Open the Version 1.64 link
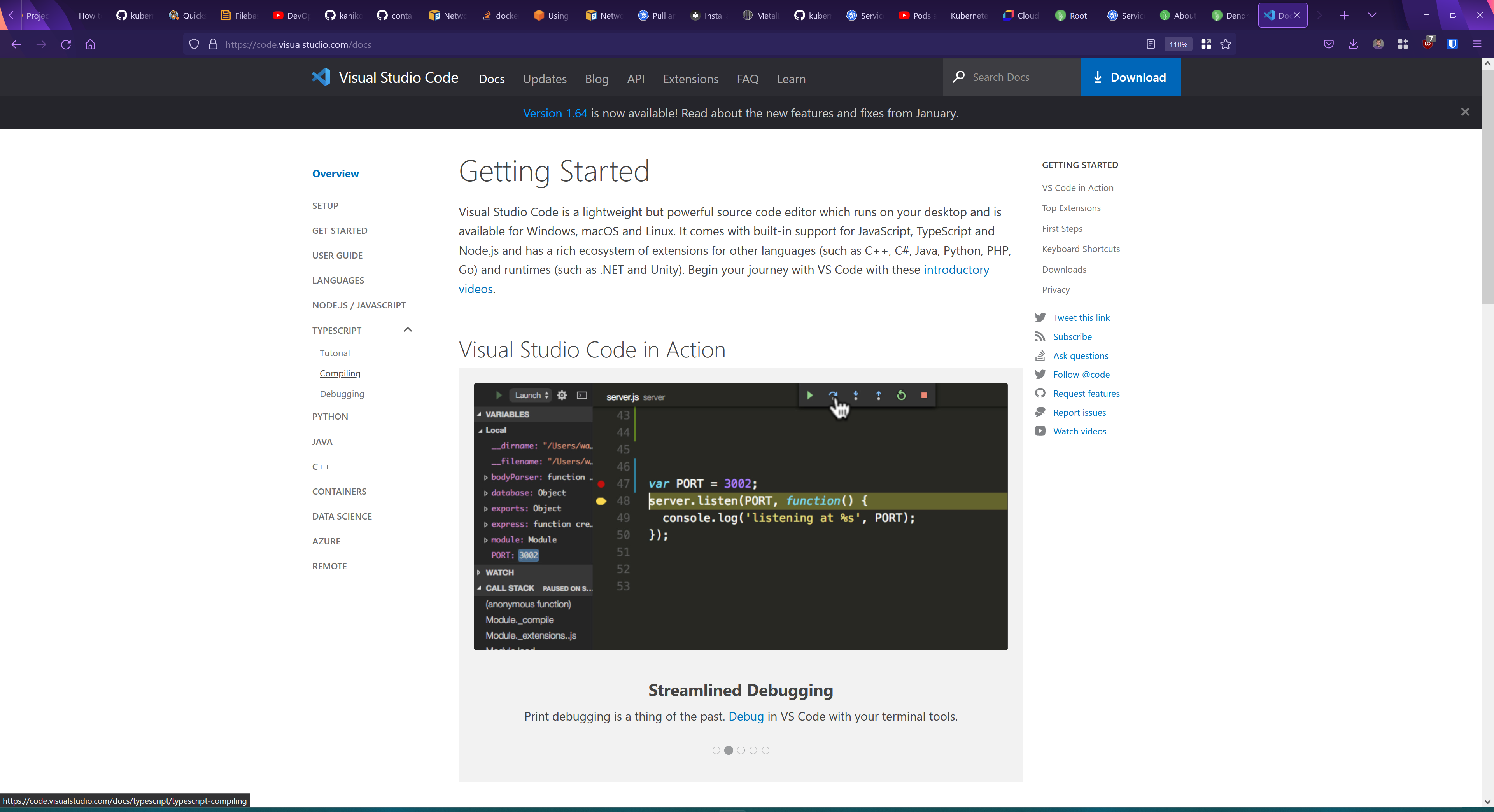Image resolution: width=1494 pixels, height=812 pixels. point(554,113)
